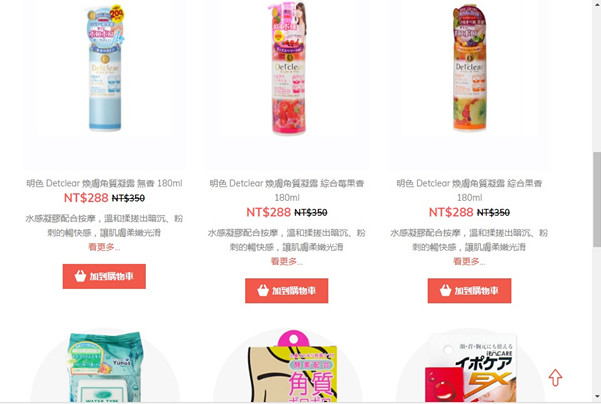601x404 pixels.
Task: Open 明色 Detclear 綜合莓果香 product title
Action: (287, 191)
